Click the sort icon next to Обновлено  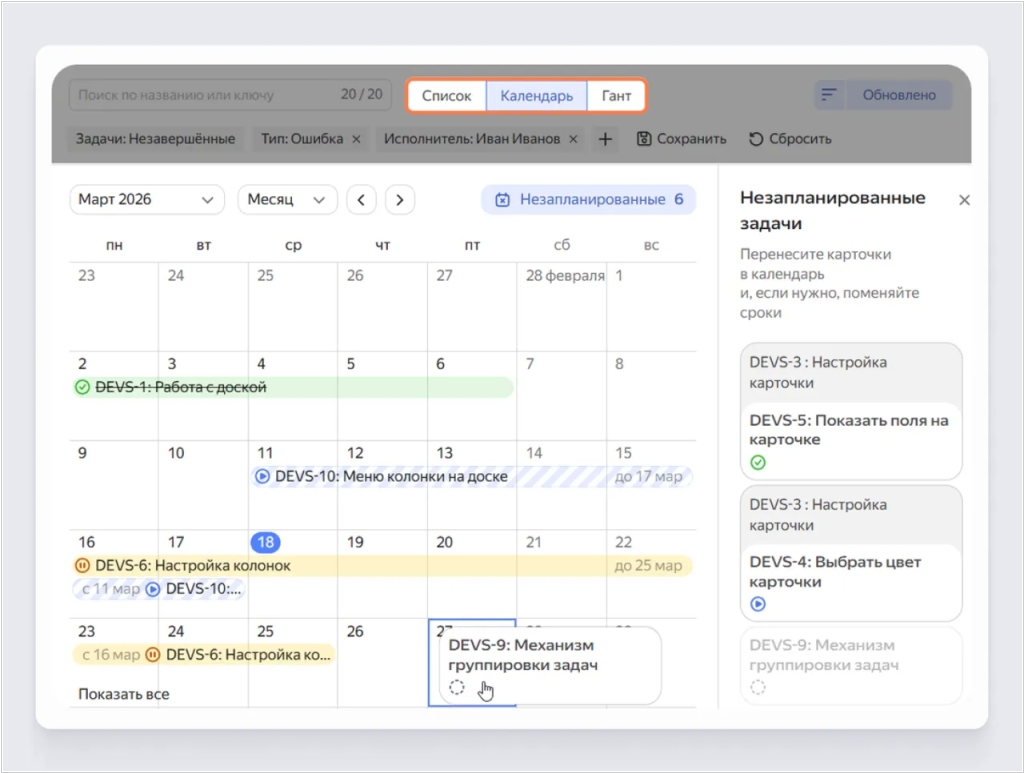pos(829,96)
